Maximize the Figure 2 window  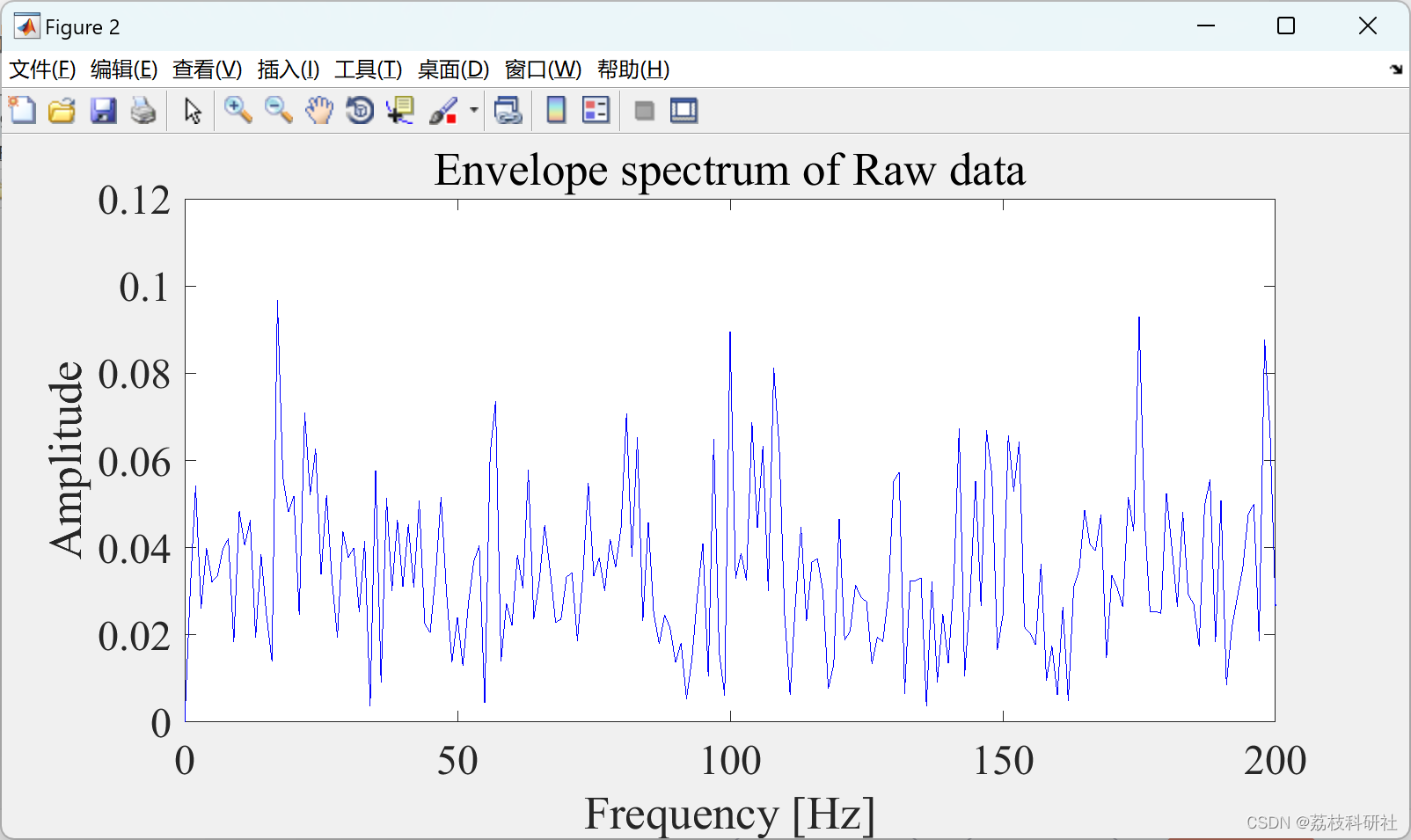tap(1286, 26)
